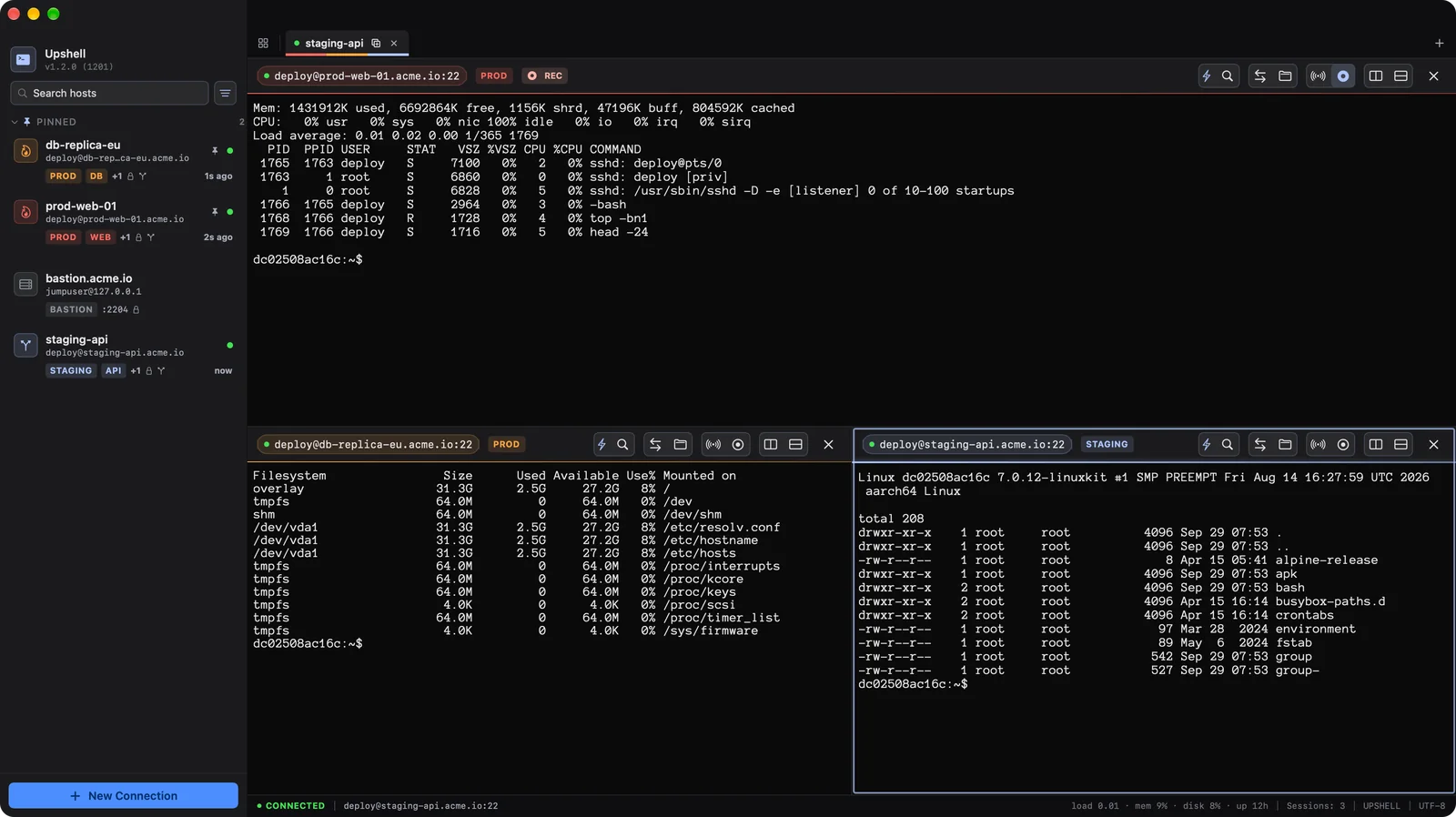Viewport: 1456px width, 817px height.
Task: Duplicate the staging-api tab
Action: (376, 43)
